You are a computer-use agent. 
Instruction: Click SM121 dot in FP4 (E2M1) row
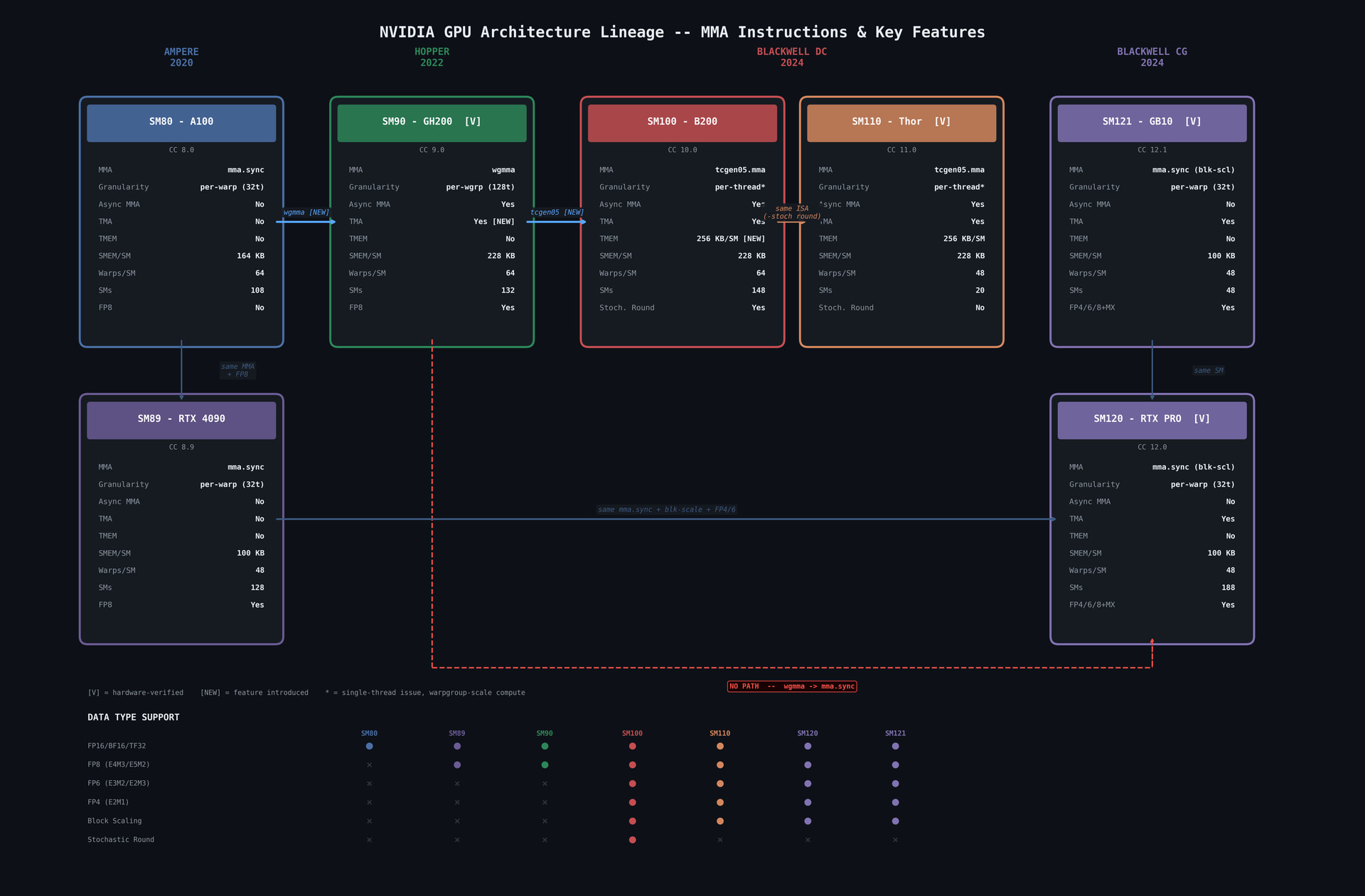pos(895,802)
